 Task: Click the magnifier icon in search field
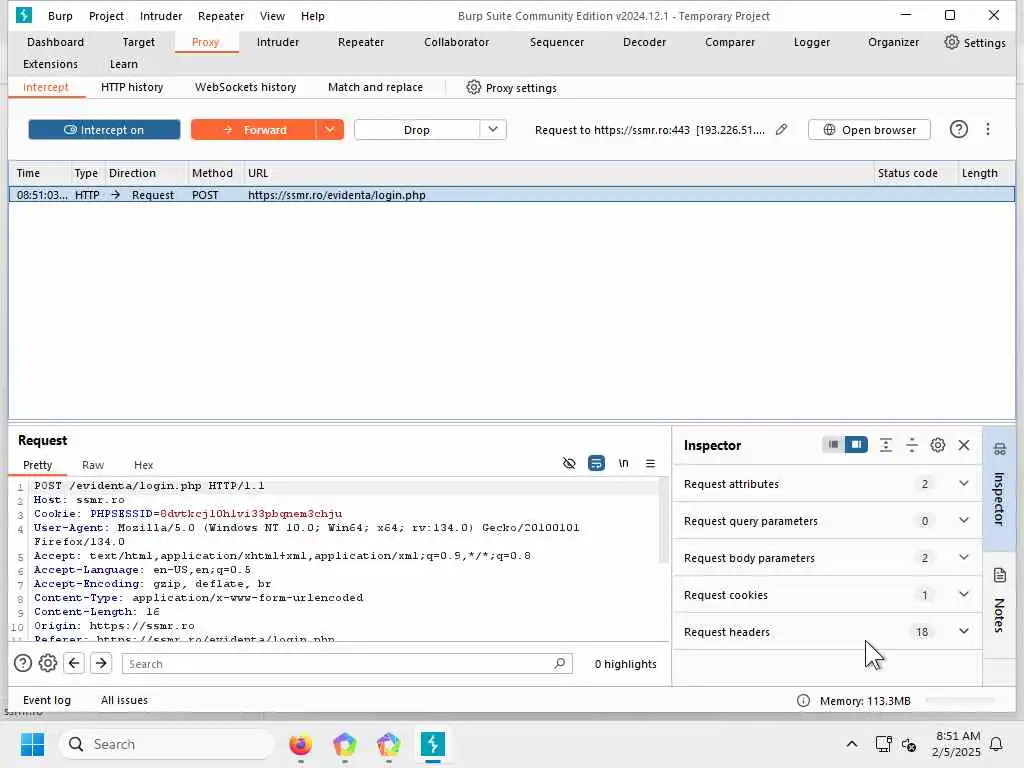tap(560, 664)
